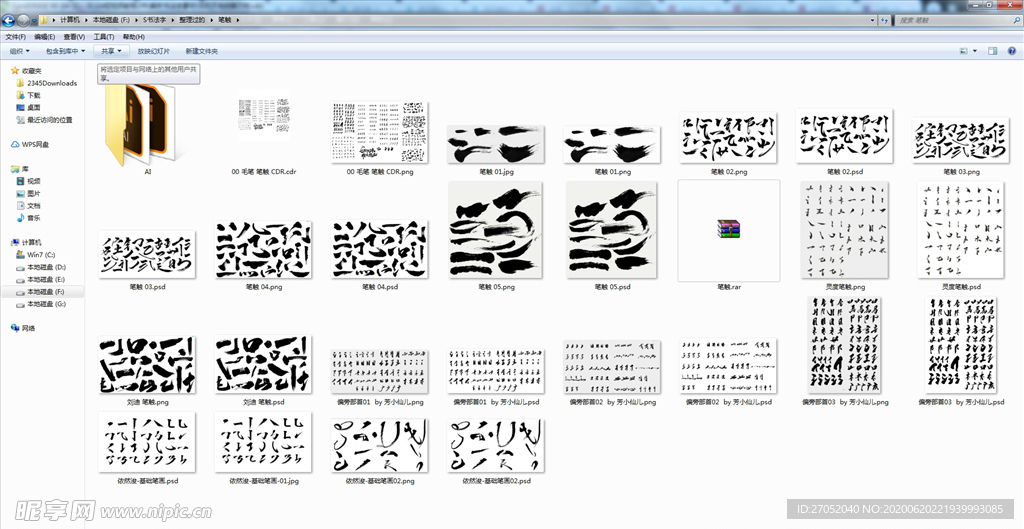This screenshot has width=1024, height=529.
Task: Open the view options dropdown arrow
Action: [976, 50]
